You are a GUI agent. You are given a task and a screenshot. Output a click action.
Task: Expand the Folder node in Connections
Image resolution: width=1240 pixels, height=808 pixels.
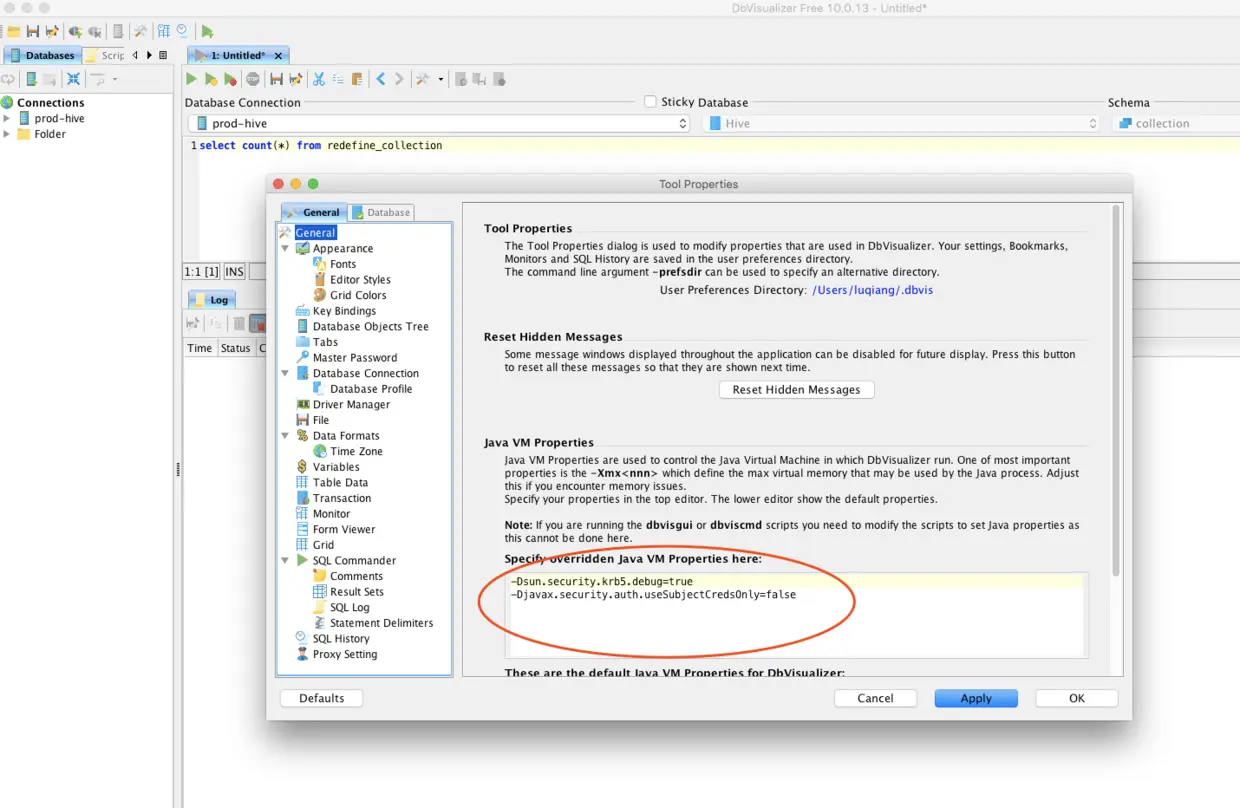pyautogui.click(x=7, y=134)
